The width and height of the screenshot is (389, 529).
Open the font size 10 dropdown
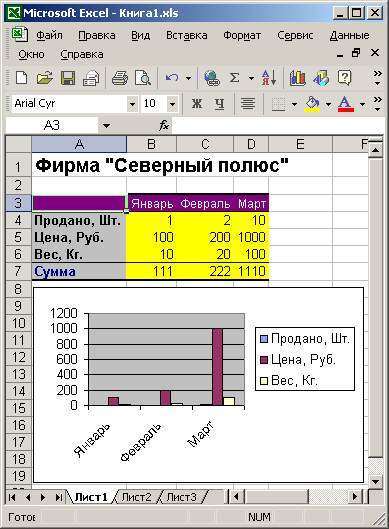172,104
